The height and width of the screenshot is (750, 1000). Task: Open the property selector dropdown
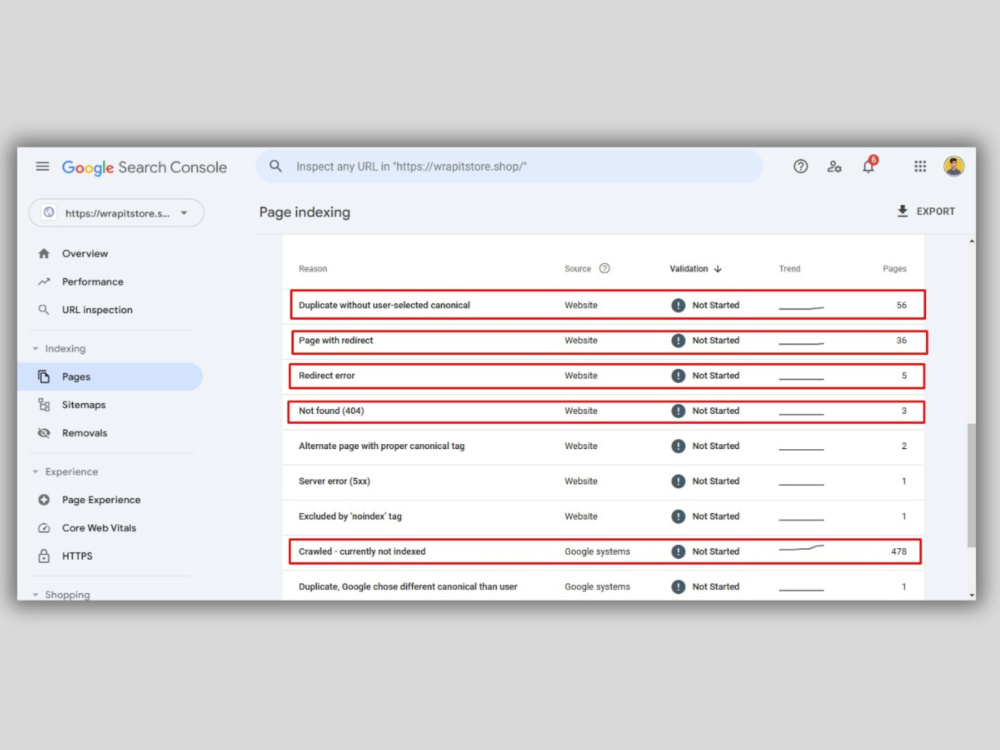coord(117,213)
